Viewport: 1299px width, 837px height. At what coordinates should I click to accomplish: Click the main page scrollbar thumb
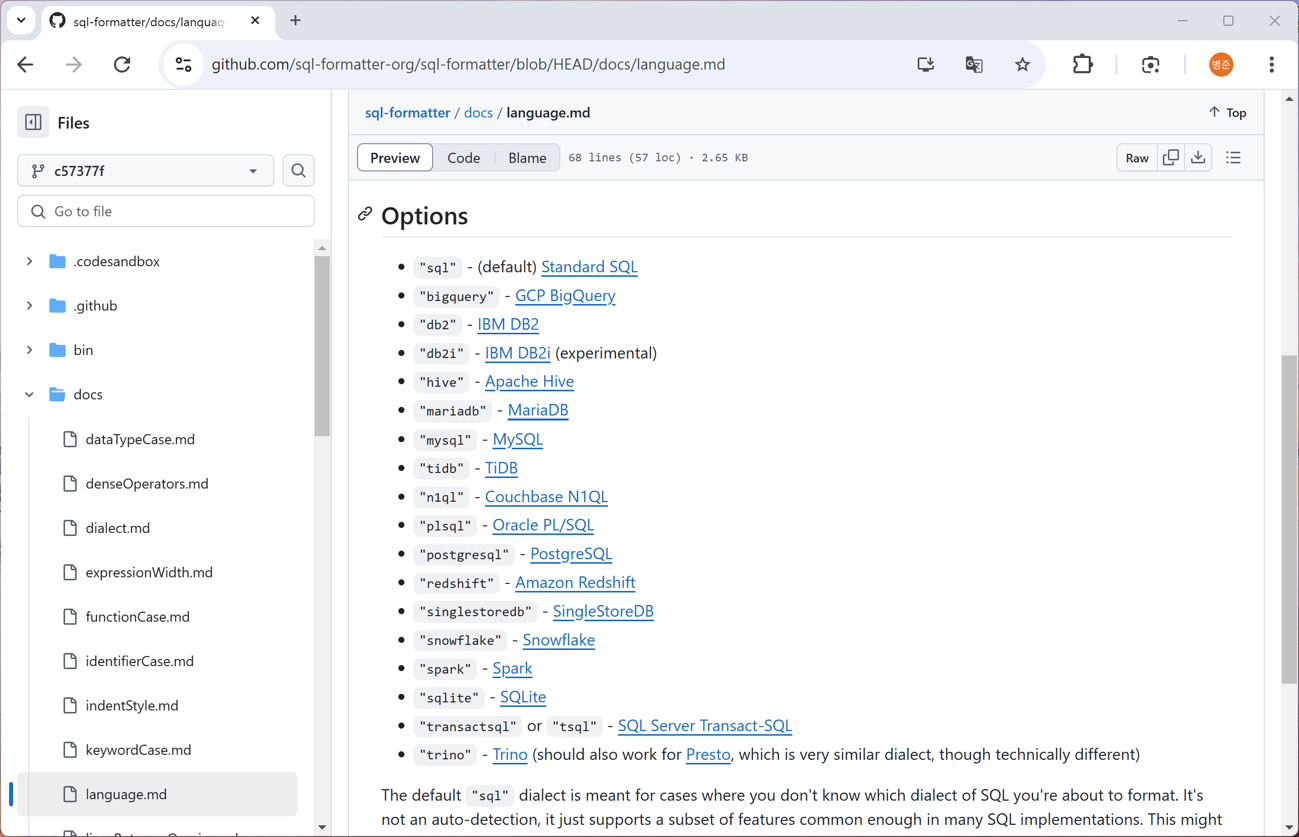coord(1290,520)
